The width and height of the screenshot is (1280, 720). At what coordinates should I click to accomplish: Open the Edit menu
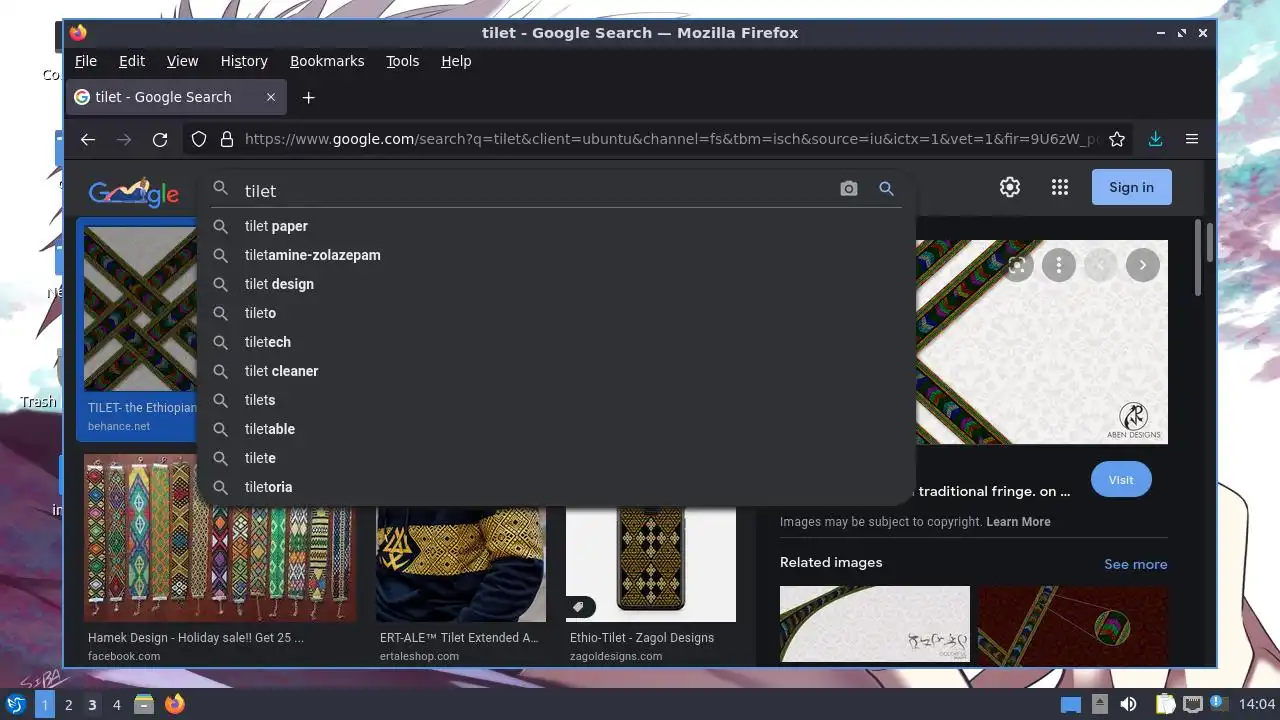tap(132, 61)
